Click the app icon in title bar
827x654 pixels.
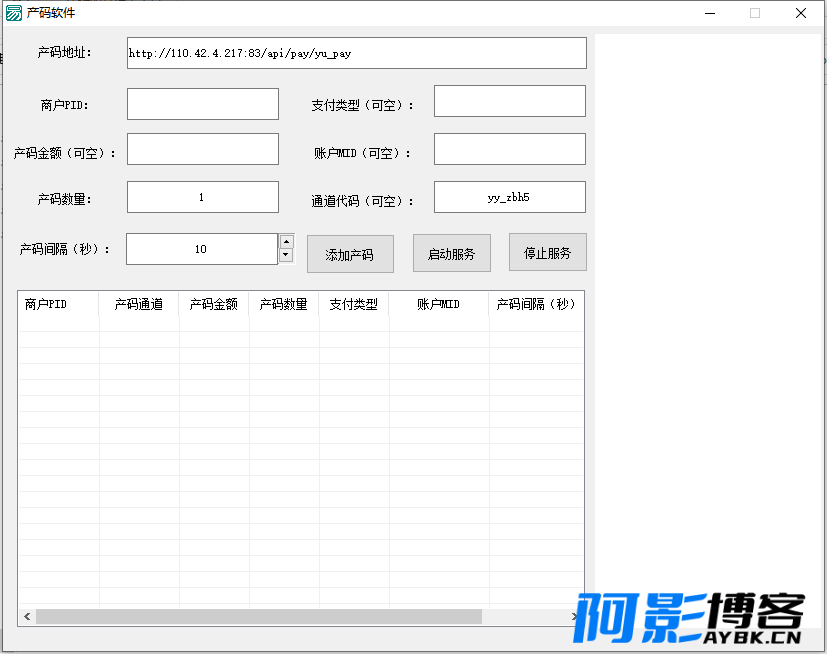tap(14, 13)
